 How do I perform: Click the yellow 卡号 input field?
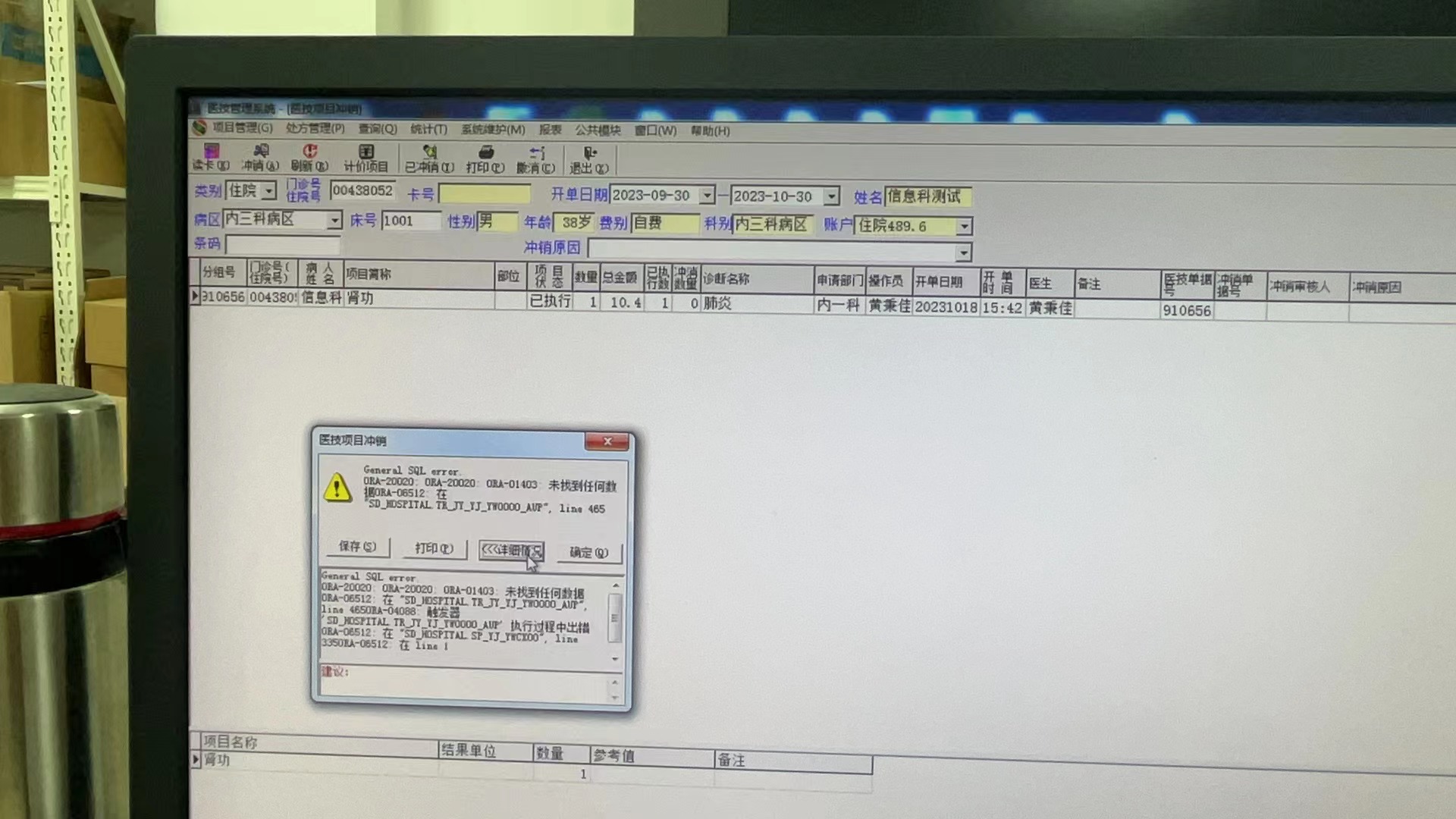[485, 193]
